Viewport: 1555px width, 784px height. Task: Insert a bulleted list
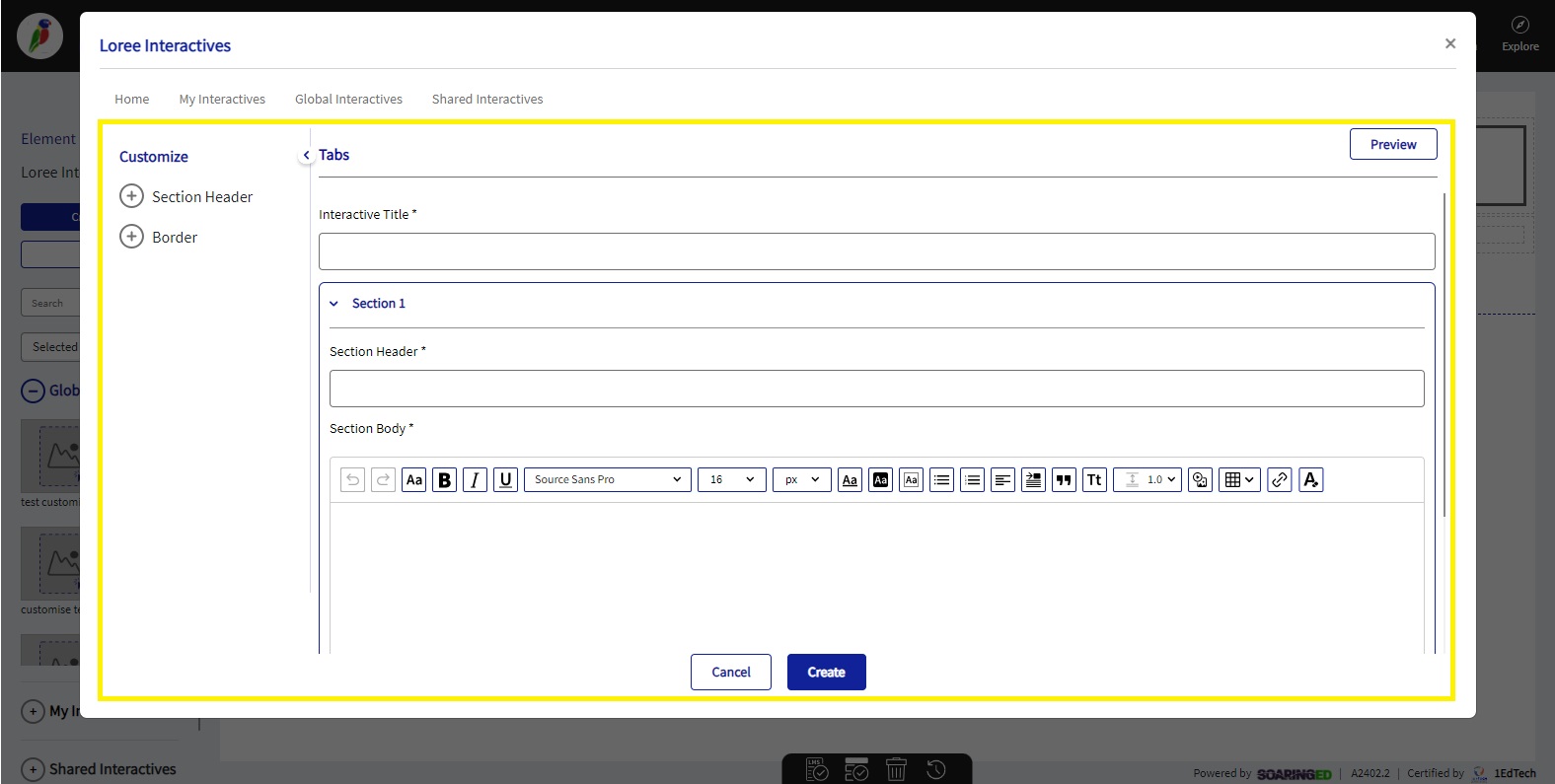point(941,479)
